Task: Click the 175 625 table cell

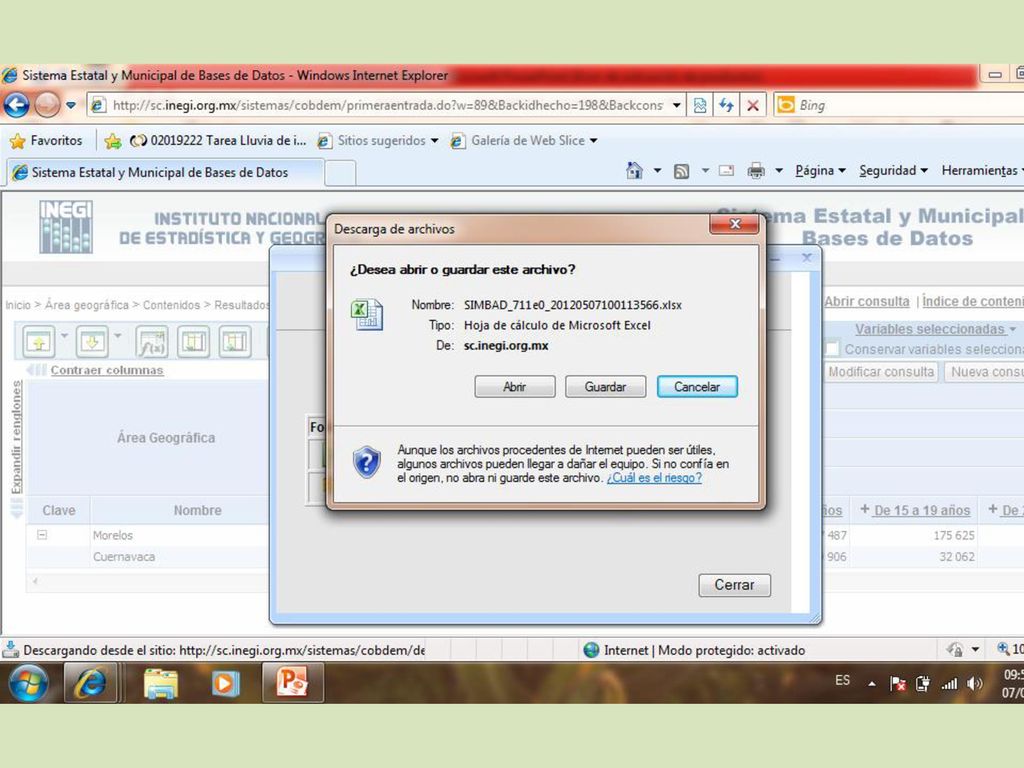Action: tap(953, 536)
